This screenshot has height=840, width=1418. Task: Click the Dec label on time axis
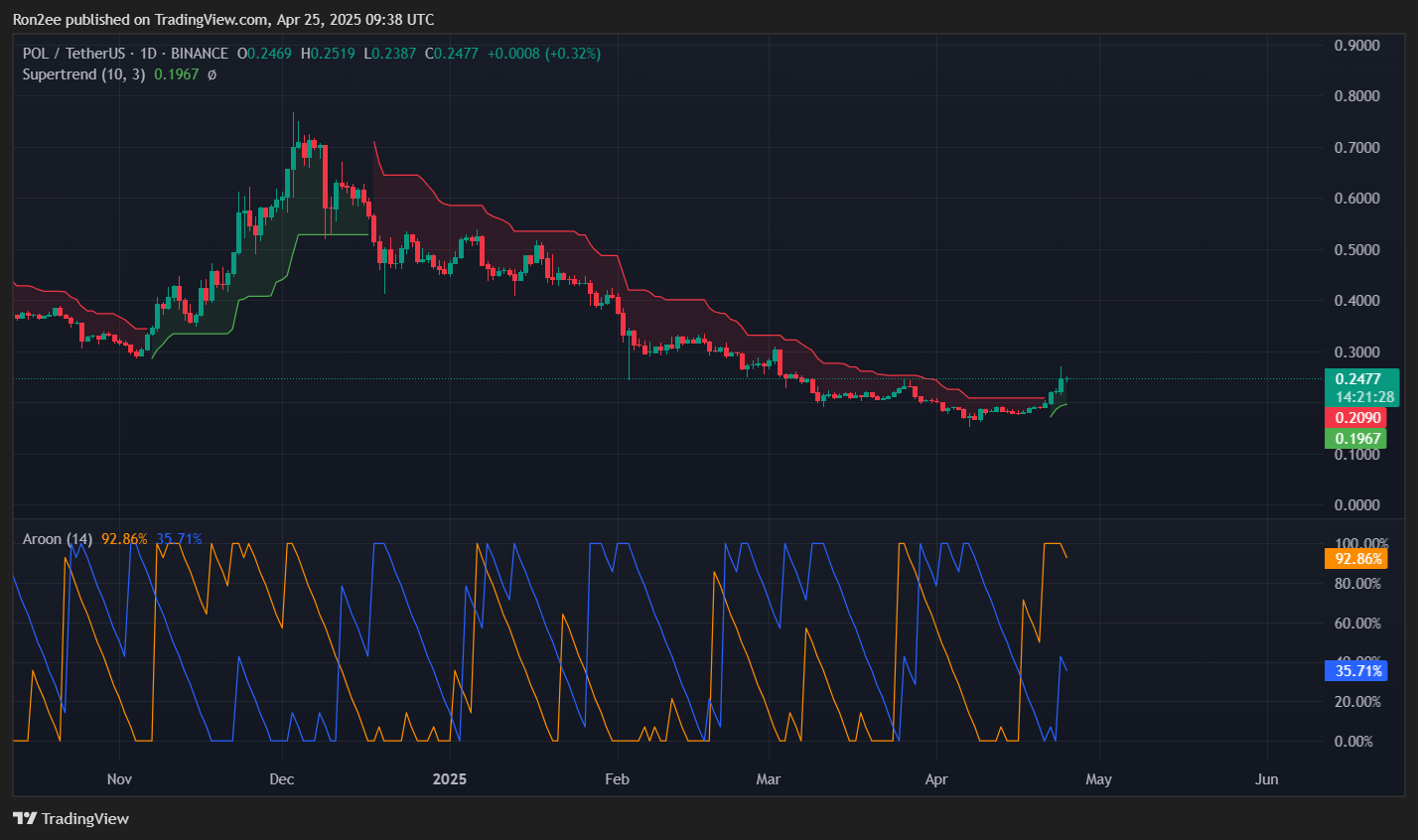click(x=282, y=779)
